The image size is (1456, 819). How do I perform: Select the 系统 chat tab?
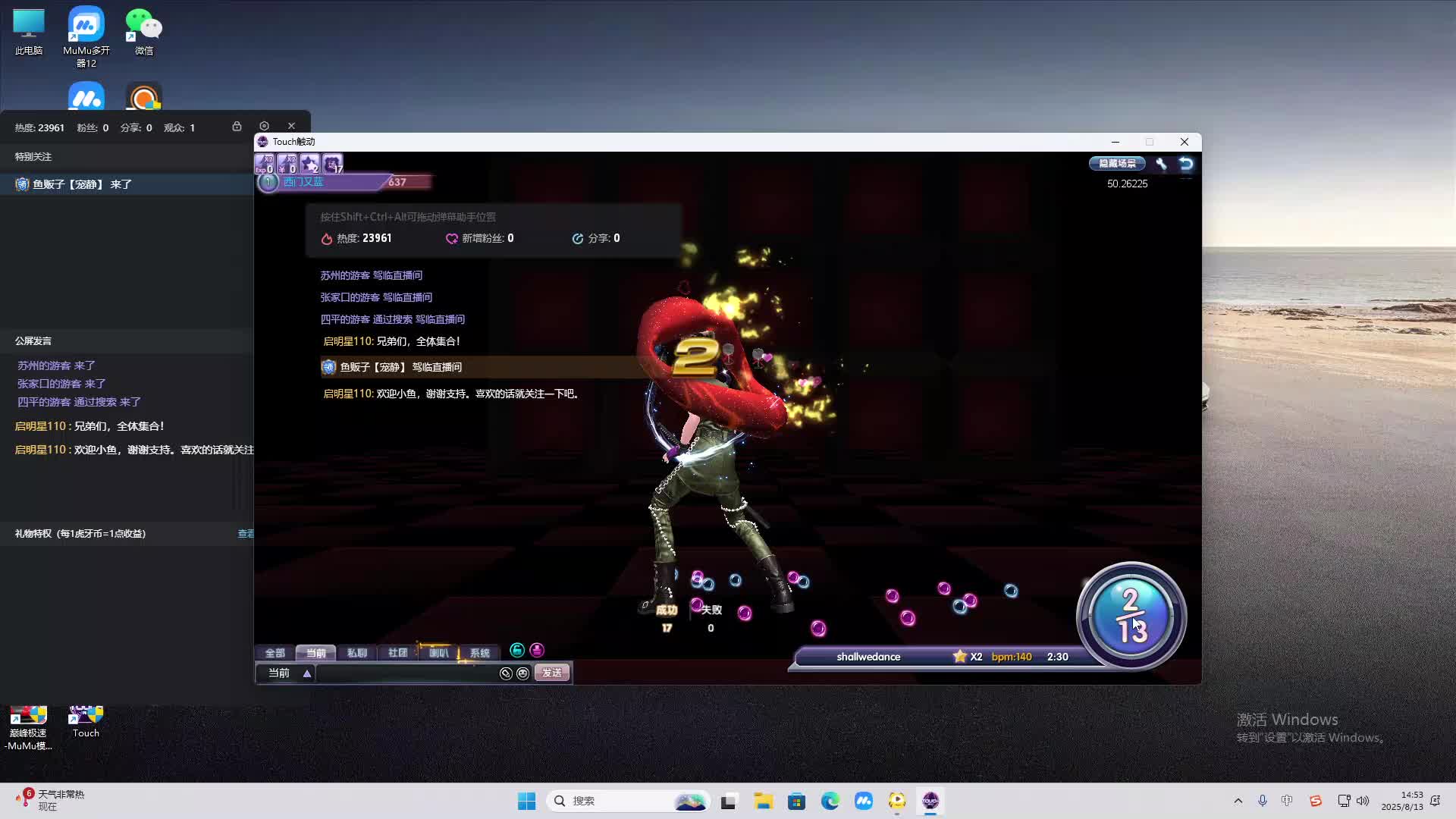click(x=479, y=653)
